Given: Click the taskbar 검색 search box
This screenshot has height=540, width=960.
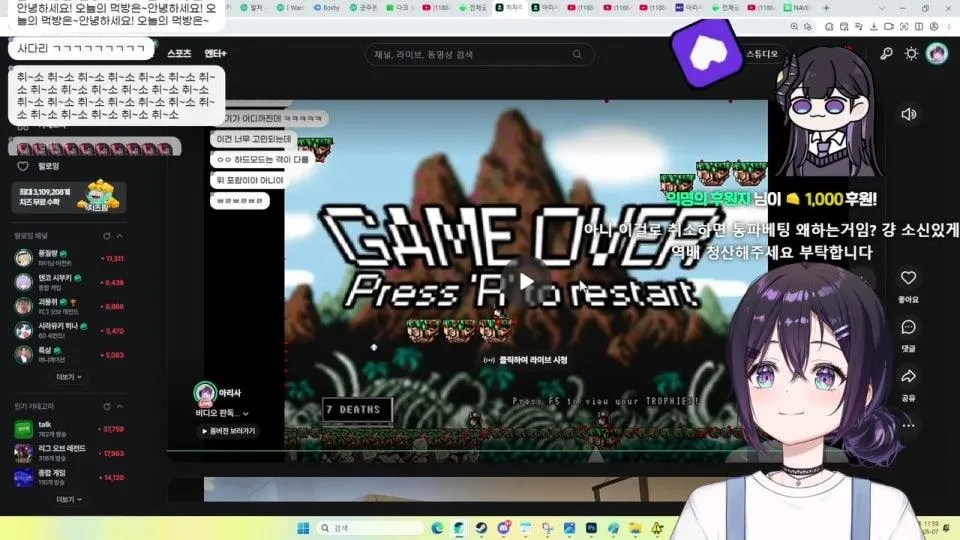Looking at the screenshot, I should (370, 528).
